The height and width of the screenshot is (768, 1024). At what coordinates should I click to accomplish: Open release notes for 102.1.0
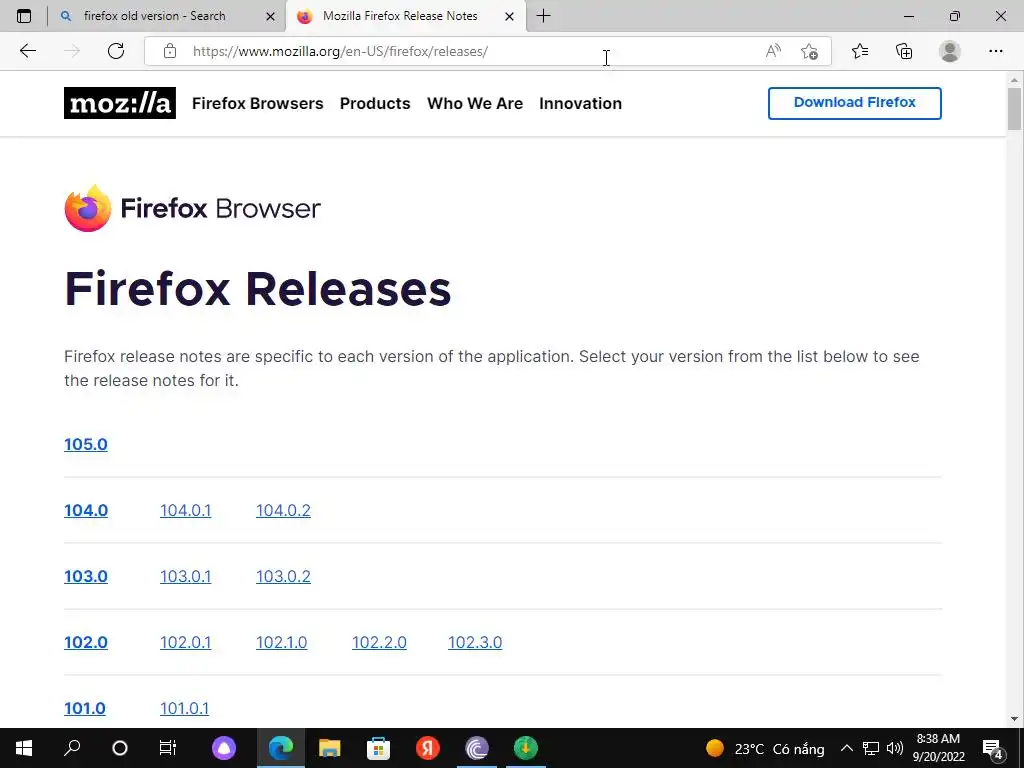pos(281,642)
